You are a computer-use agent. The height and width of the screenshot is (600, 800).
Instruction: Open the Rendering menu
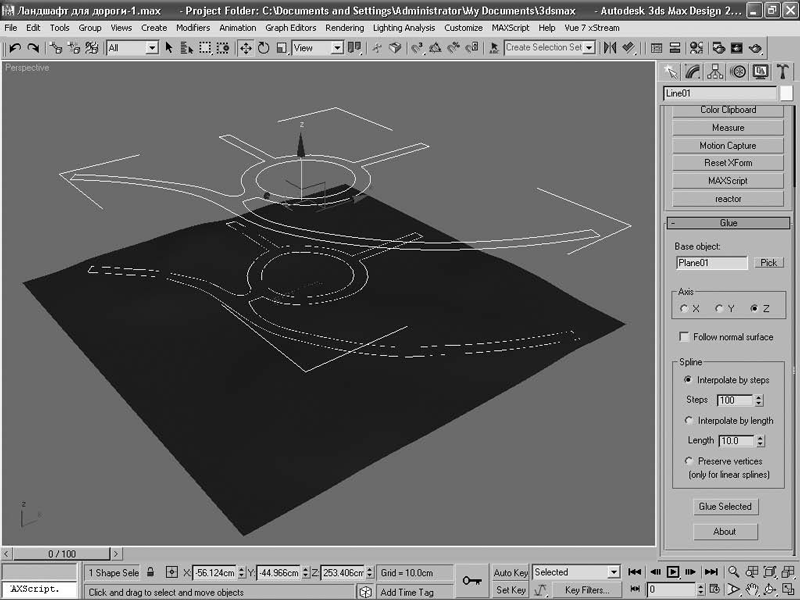pyautogui.click(x=345, y=28)
